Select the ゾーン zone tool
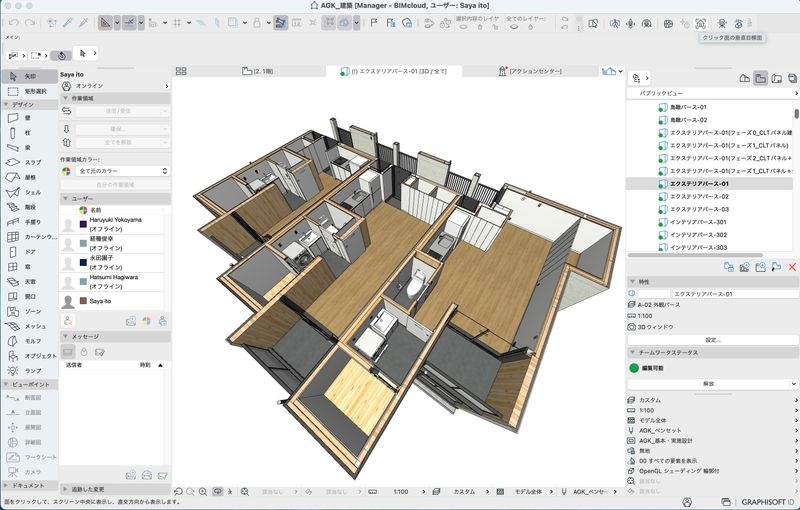Screen dimensions: 800x510 (29, 311)
